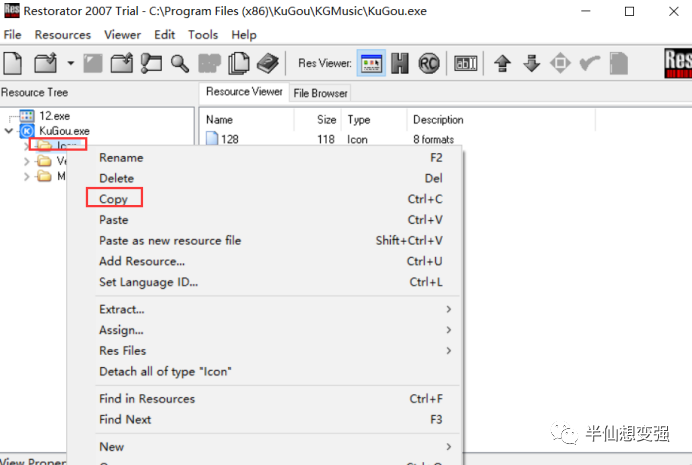
Task: Click the grayed-out document icon after checkmark
Action: [619, 64]
